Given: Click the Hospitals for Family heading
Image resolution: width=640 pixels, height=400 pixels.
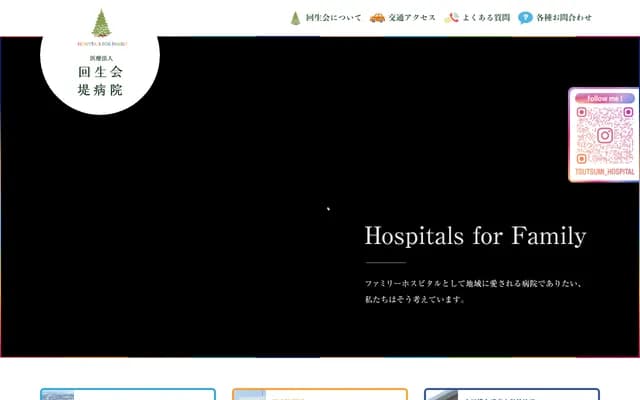Looking at the screenshot, I should 476,236.
